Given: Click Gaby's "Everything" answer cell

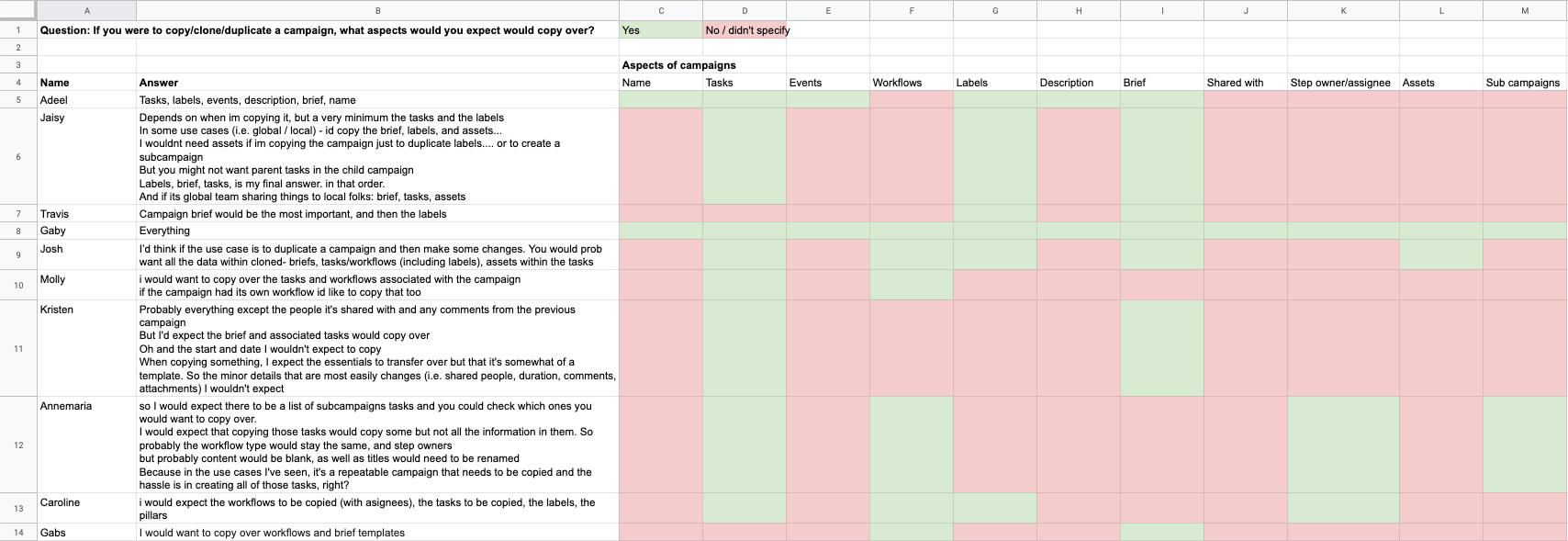Looking at the screenshot, I should (377, 231).
